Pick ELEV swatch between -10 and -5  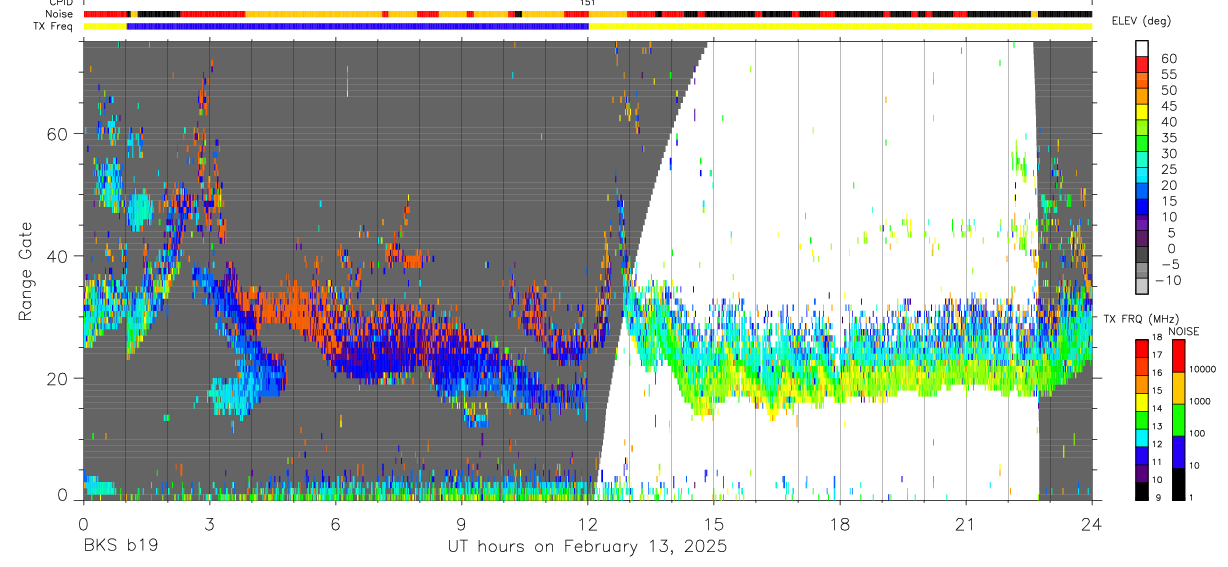(x=1142, y=272)
